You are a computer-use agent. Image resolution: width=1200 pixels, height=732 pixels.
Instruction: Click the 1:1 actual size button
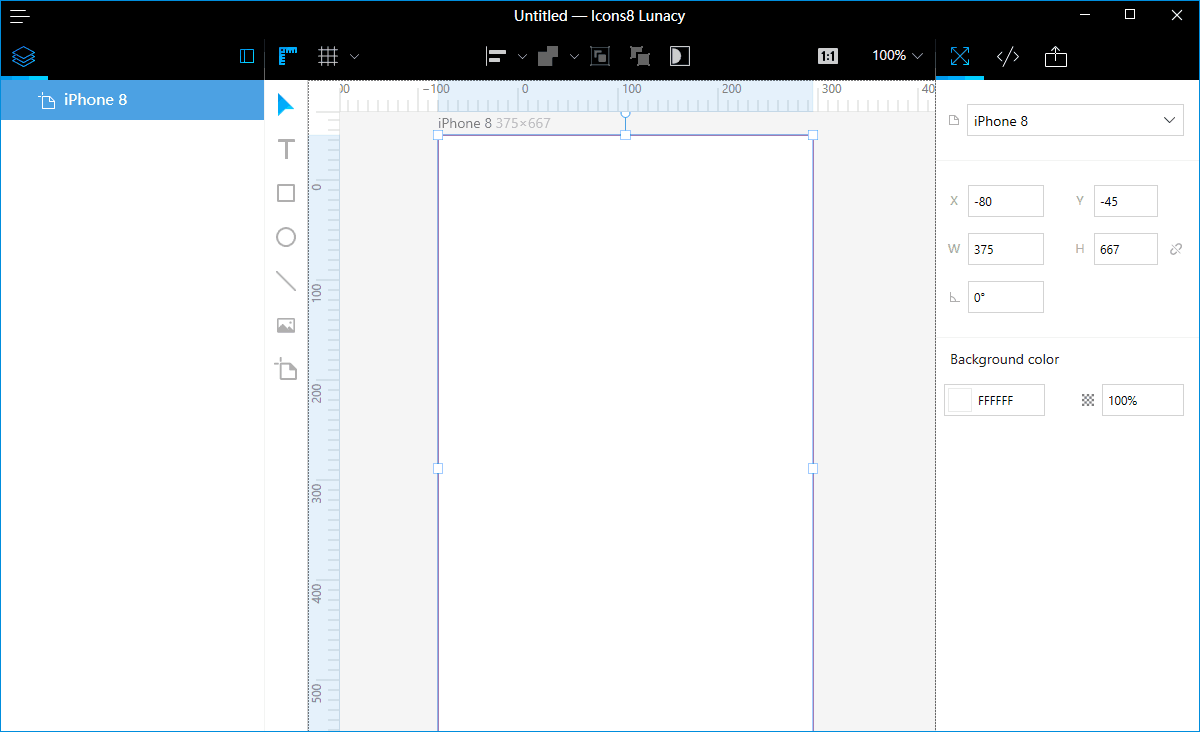pyautogui.click(x=828, y=56)
